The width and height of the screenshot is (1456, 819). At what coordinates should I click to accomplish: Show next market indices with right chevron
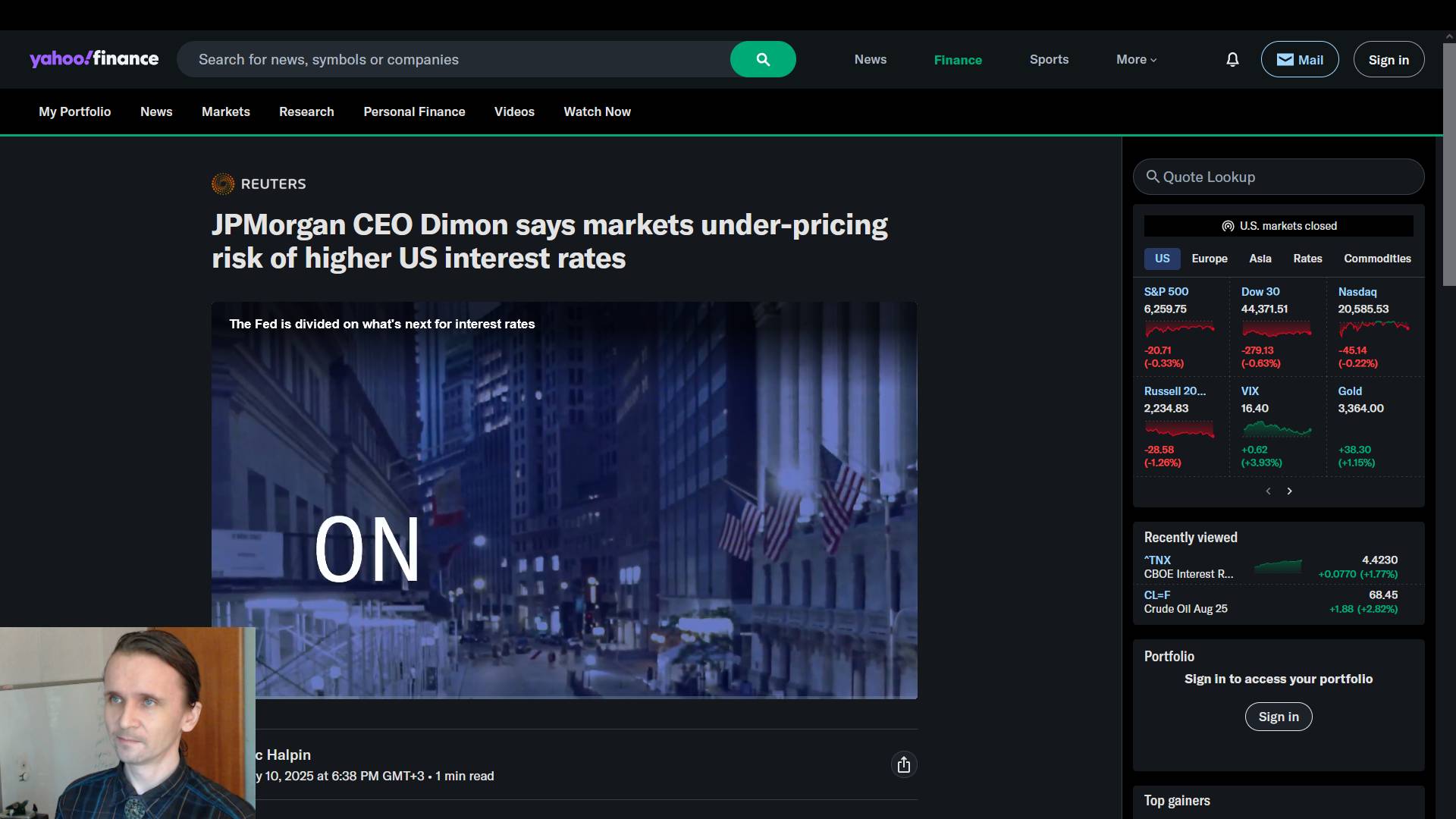[x=1289, y=491]
